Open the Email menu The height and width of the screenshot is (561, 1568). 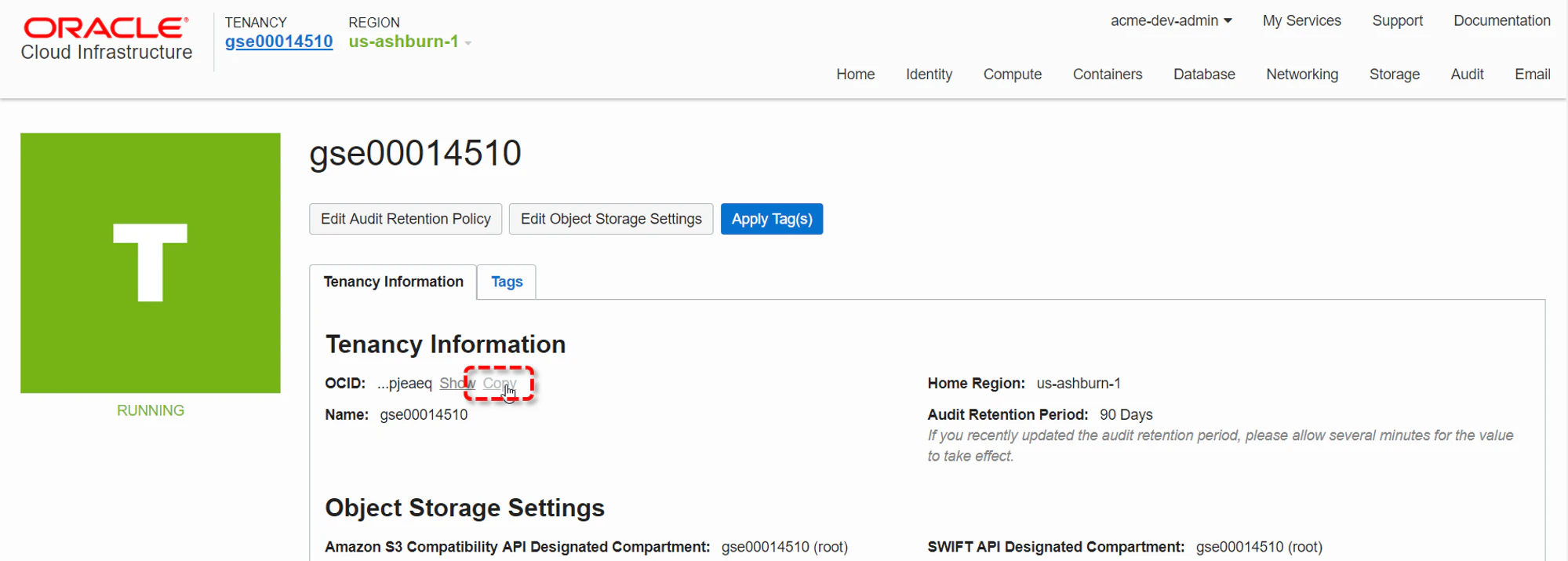[x=1533, y=75]
